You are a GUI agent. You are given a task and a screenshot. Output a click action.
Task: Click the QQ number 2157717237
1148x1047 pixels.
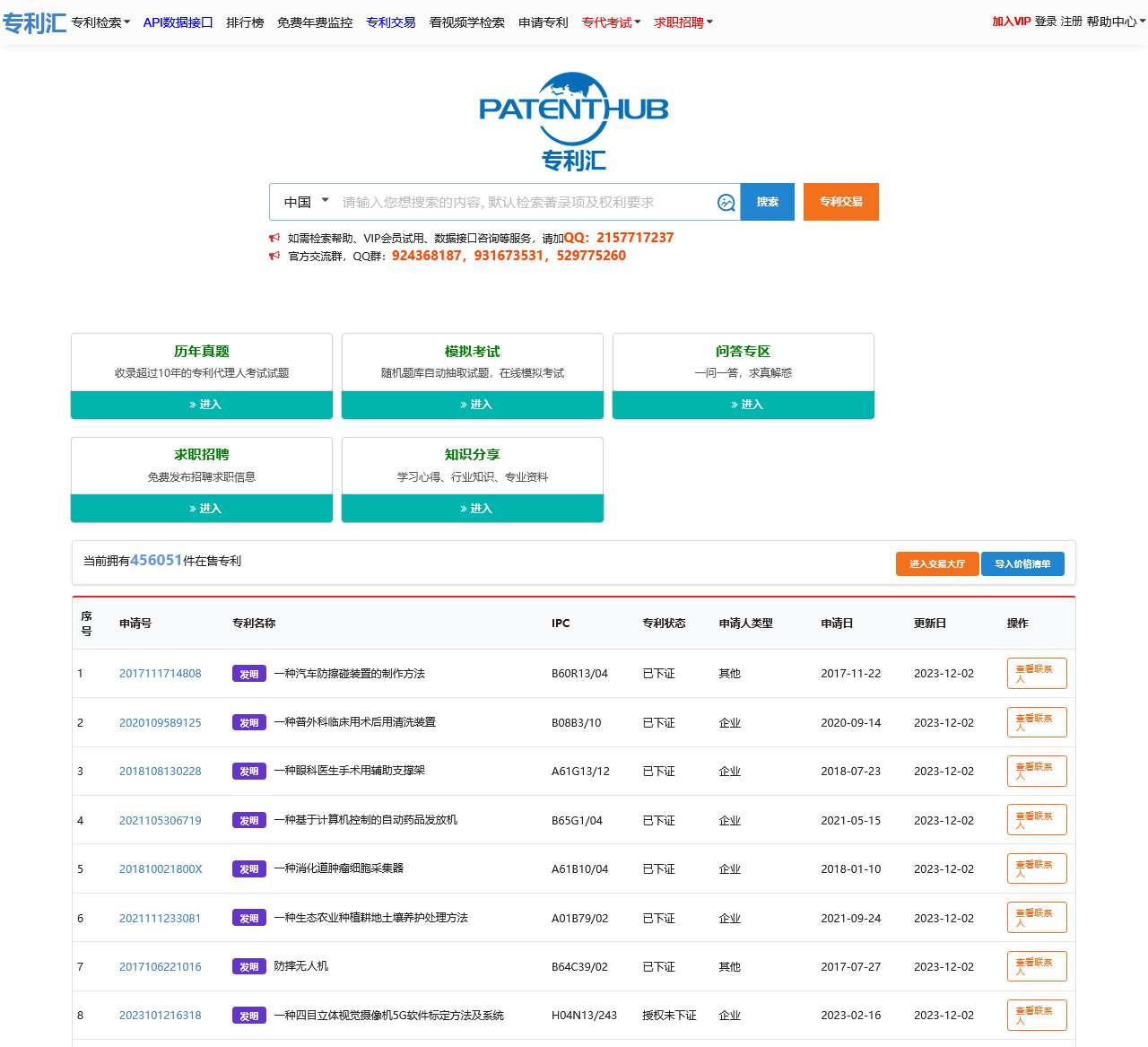(x=635, y=238)
